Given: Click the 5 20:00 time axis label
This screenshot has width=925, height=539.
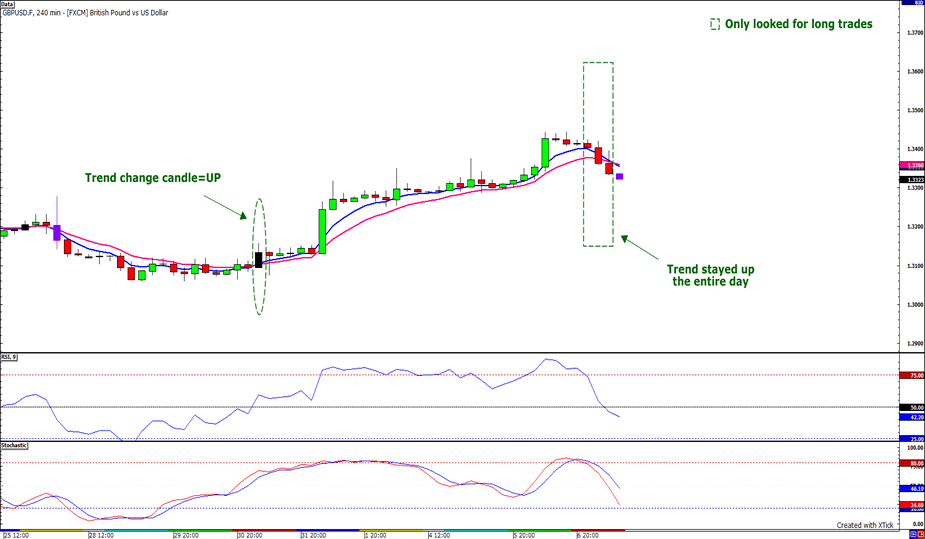Looking at the screenshot, I should coord(524,535).
